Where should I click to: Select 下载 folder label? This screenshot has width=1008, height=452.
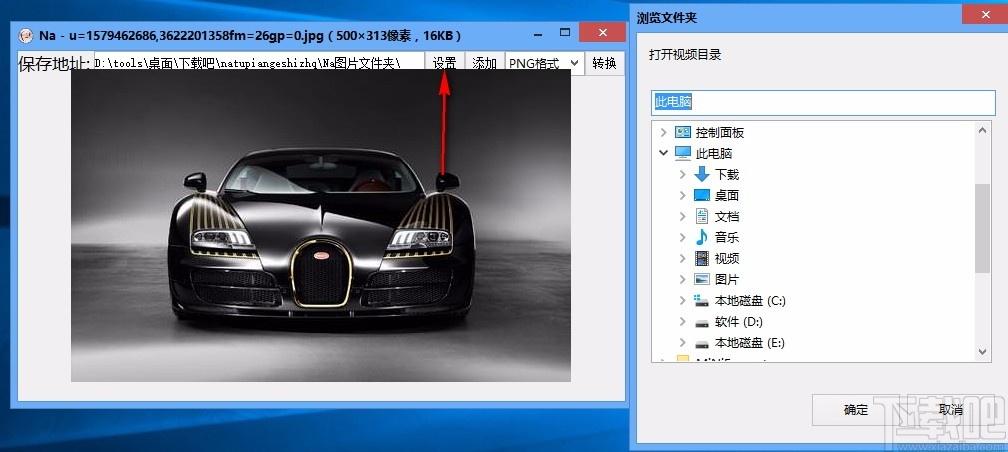click(x=727, y=174)
